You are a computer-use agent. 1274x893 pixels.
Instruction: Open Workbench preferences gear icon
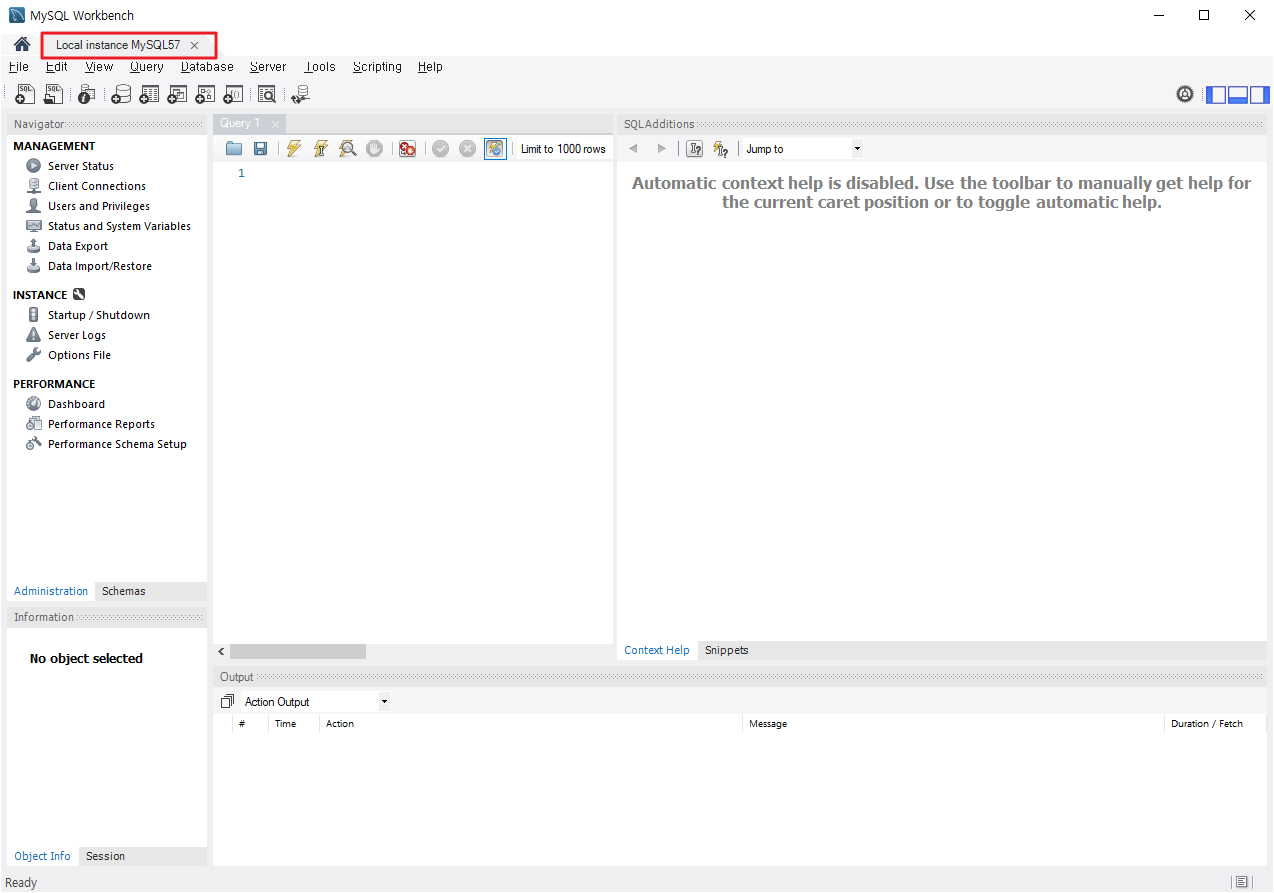[x=1185, y=94]
